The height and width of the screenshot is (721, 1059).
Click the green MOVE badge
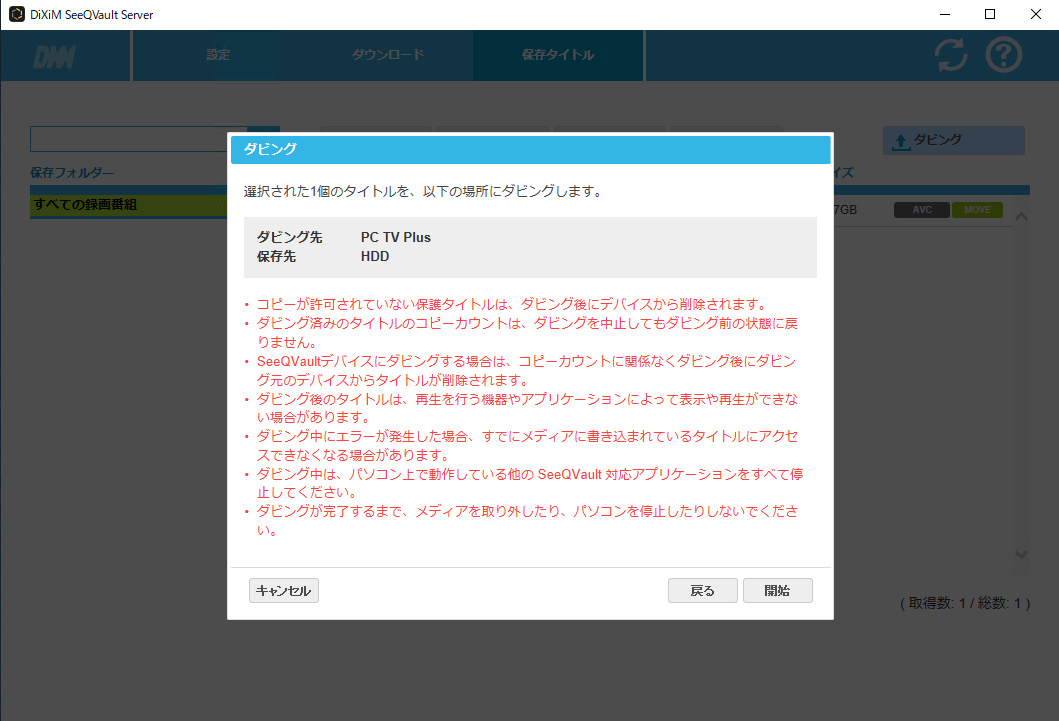click(x=977, y=210)
